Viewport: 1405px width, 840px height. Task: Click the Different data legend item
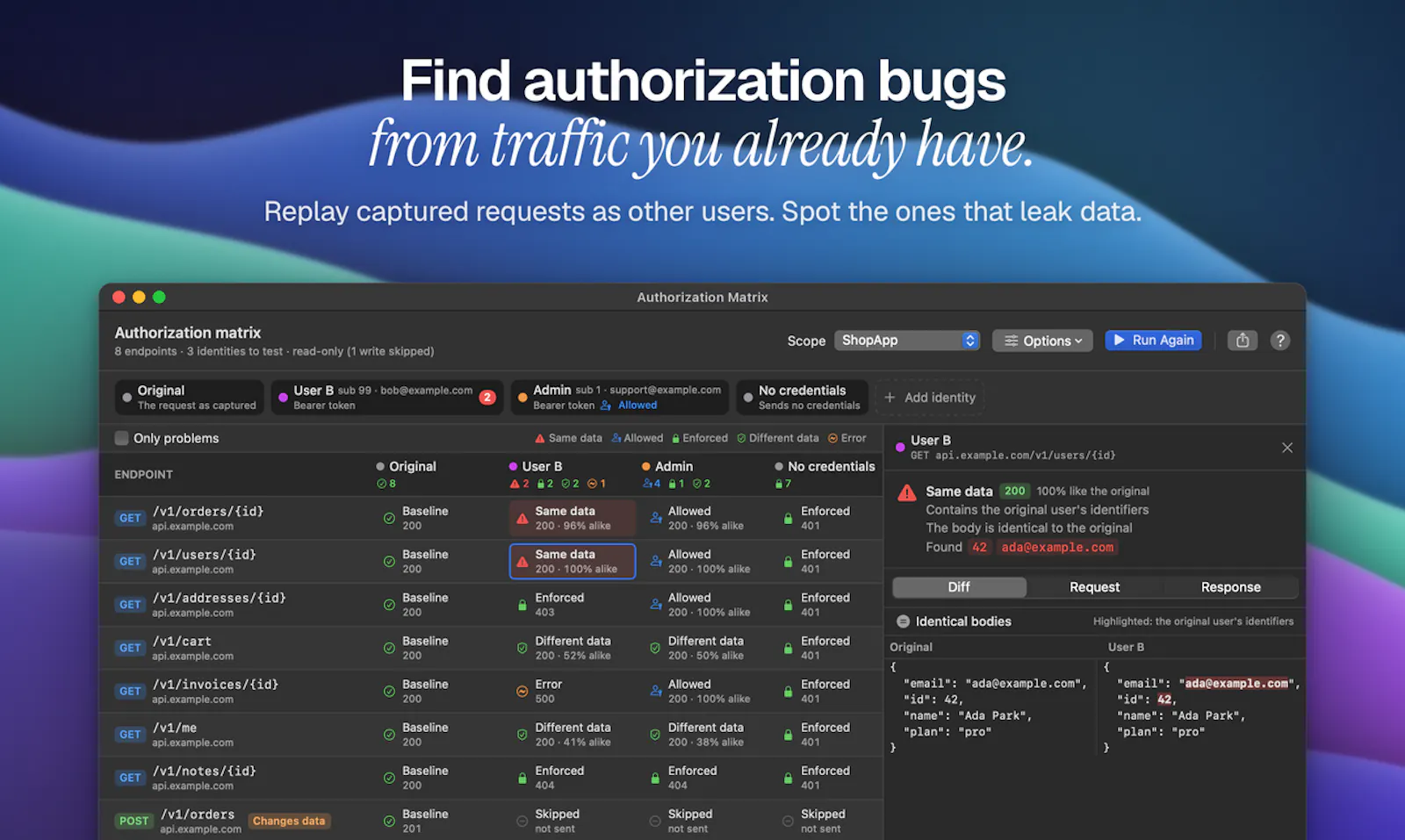777,438
